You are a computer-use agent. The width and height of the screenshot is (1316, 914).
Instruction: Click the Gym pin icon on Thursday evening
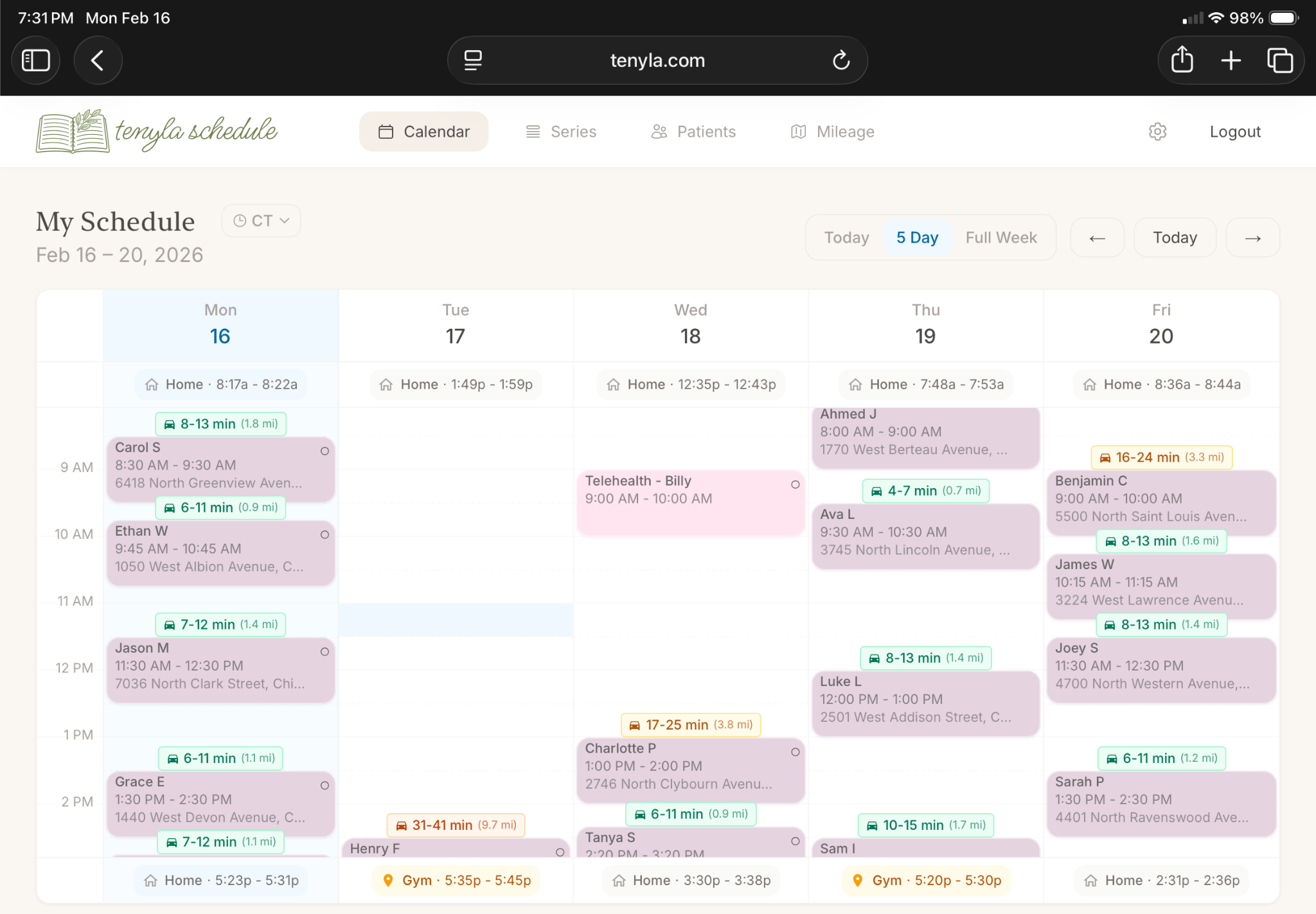click(x=857, y=880)
